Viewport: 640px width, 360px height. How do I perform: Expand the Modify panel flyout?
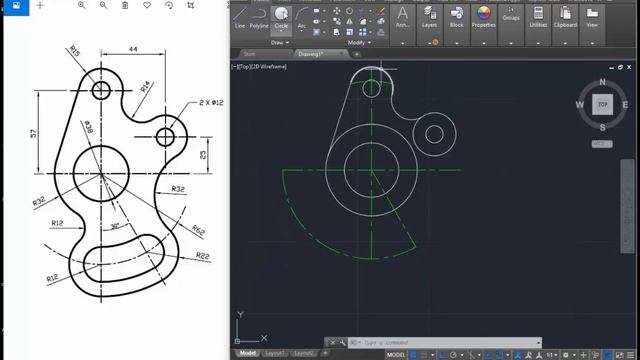[359, 42]
